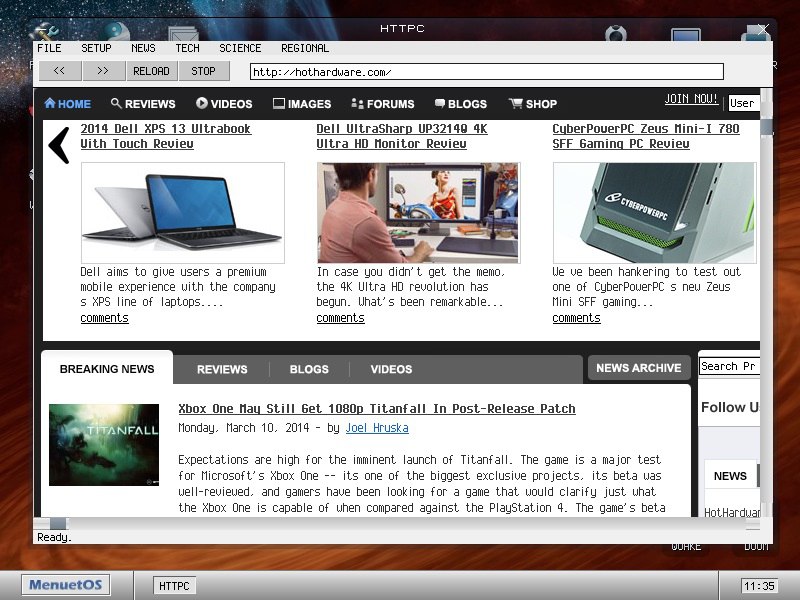Click the HTTPC taskbar button
800x600 pixels.
pos(174,586)
